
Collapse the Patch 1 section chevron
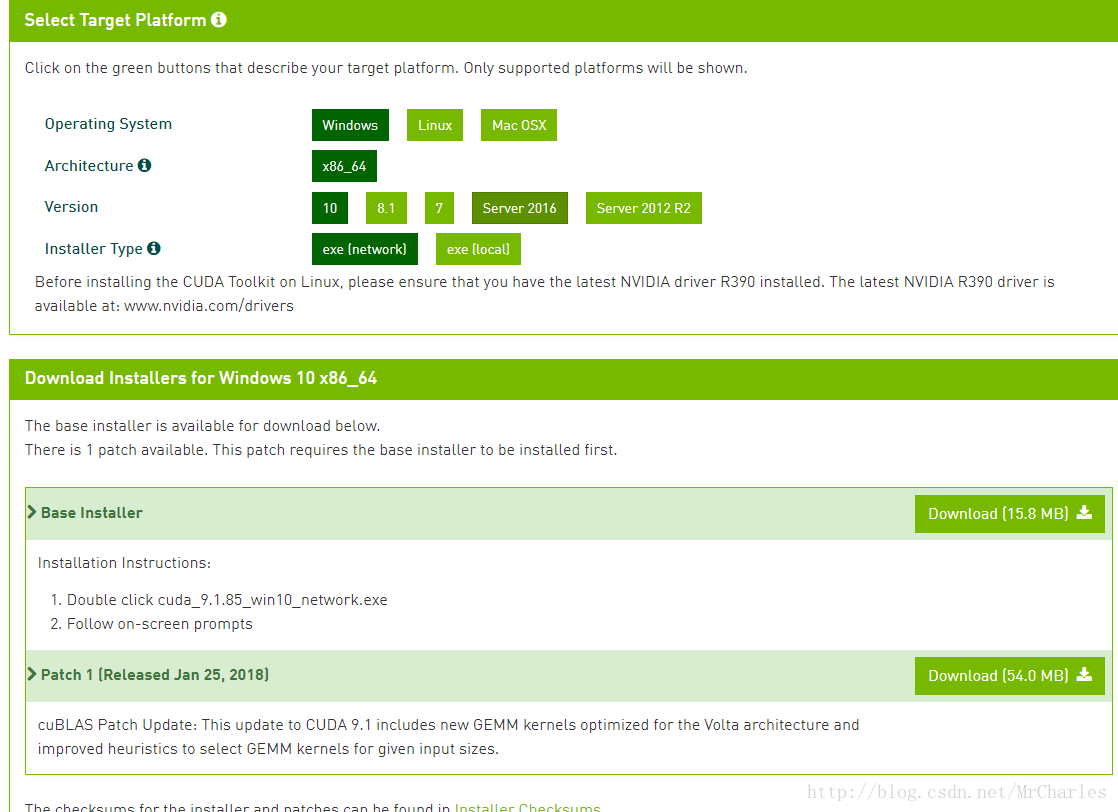coord(31,674)
